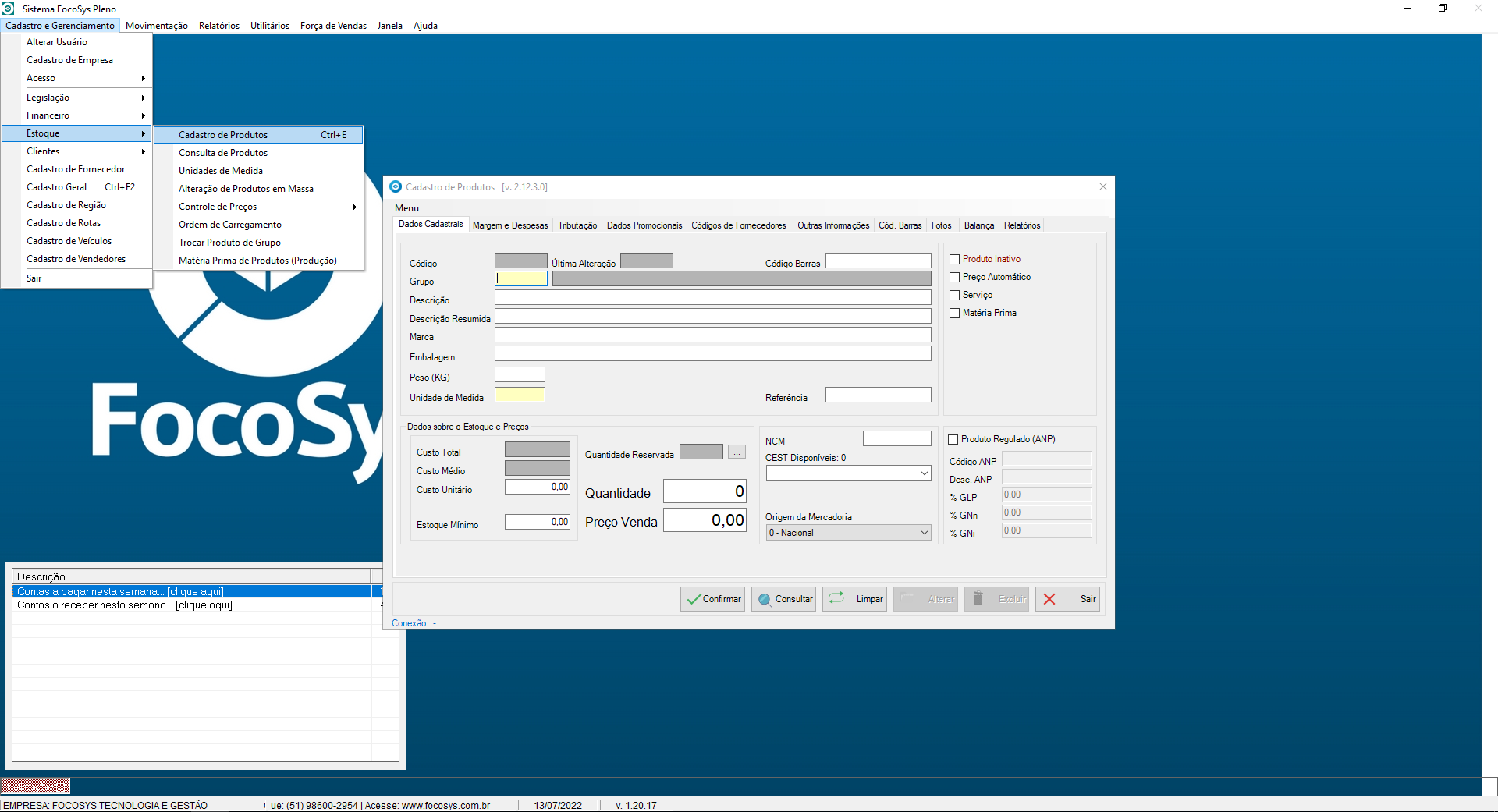Screen dimensions: 1498x812
Task: Focus the yellow Unidade de Medida field
Action: [520, 395]
